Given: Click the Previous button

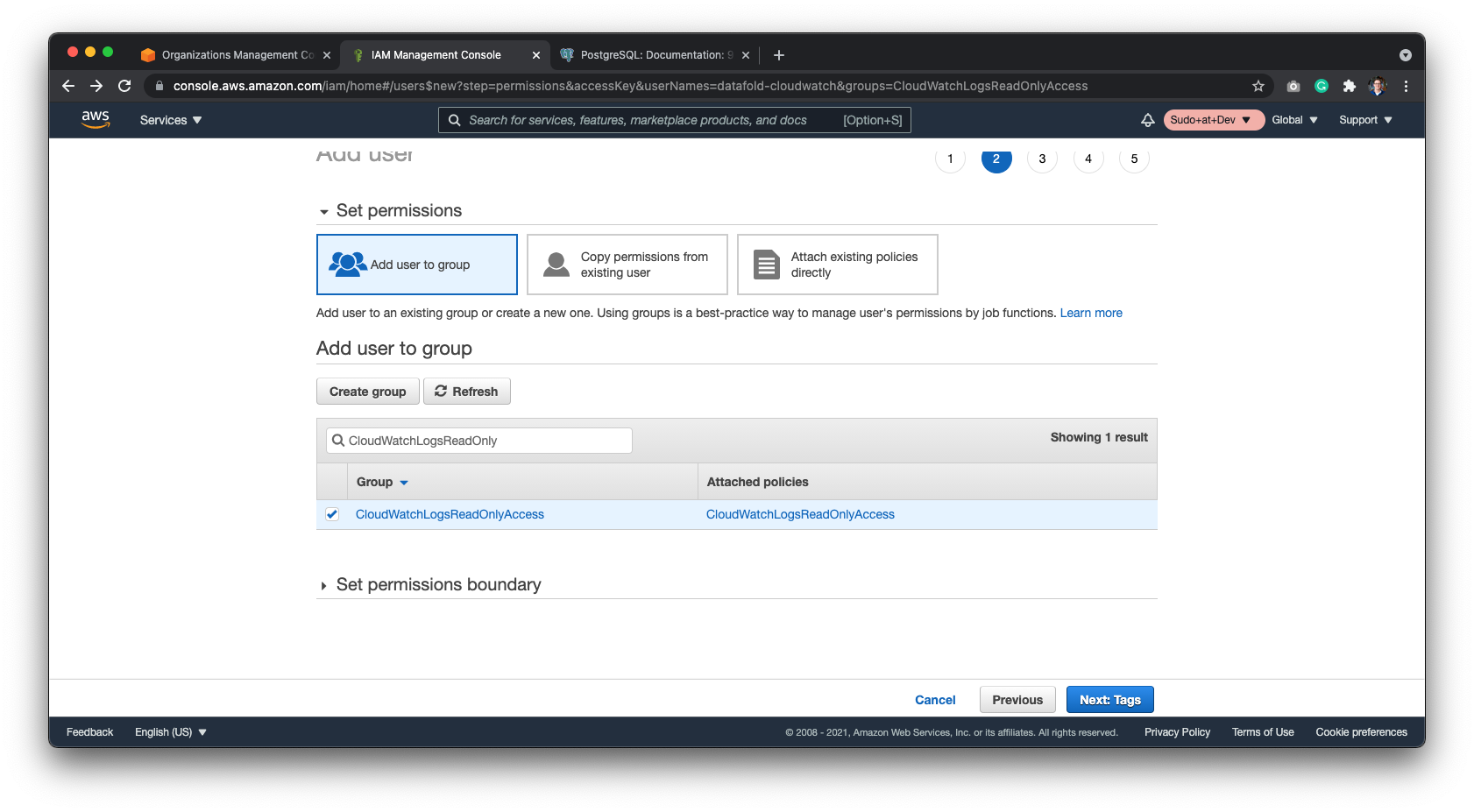Looking at the screenshot, I should click(1017, 700).
